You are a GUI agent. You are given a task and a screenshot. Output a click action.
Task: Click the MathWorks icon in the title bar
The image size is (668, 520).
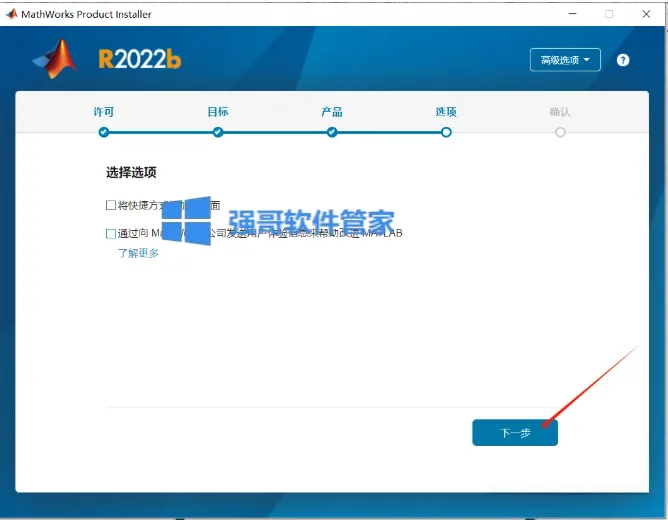click(12, 14)
